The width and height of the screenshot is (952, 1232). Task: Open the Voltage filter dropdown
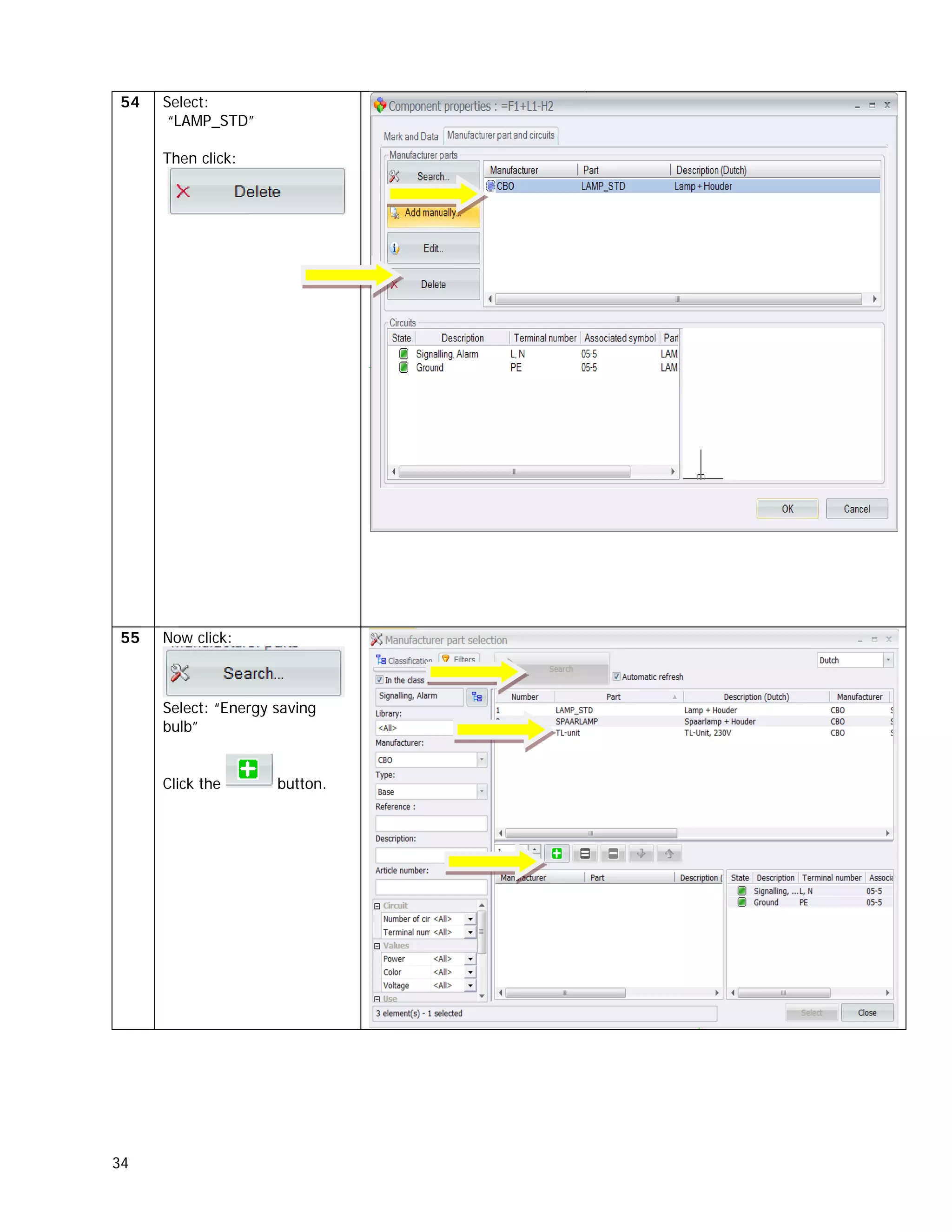[470, 986]
